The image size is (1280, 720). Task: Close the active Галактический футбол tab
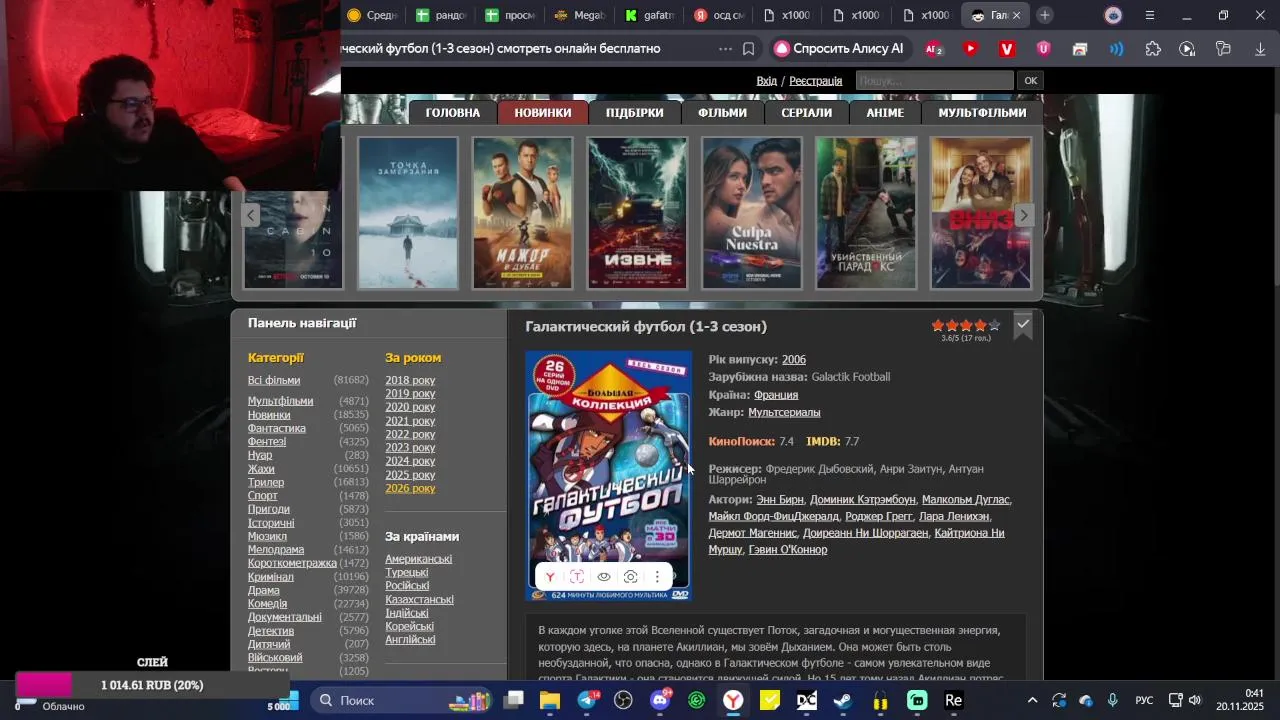tap(1017, 15)
